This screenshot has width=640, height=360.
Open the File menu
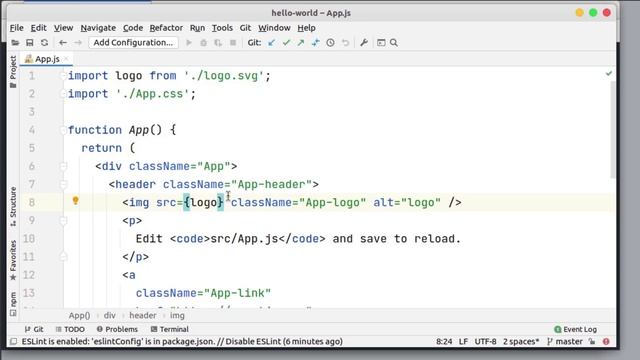click(17, 28)
